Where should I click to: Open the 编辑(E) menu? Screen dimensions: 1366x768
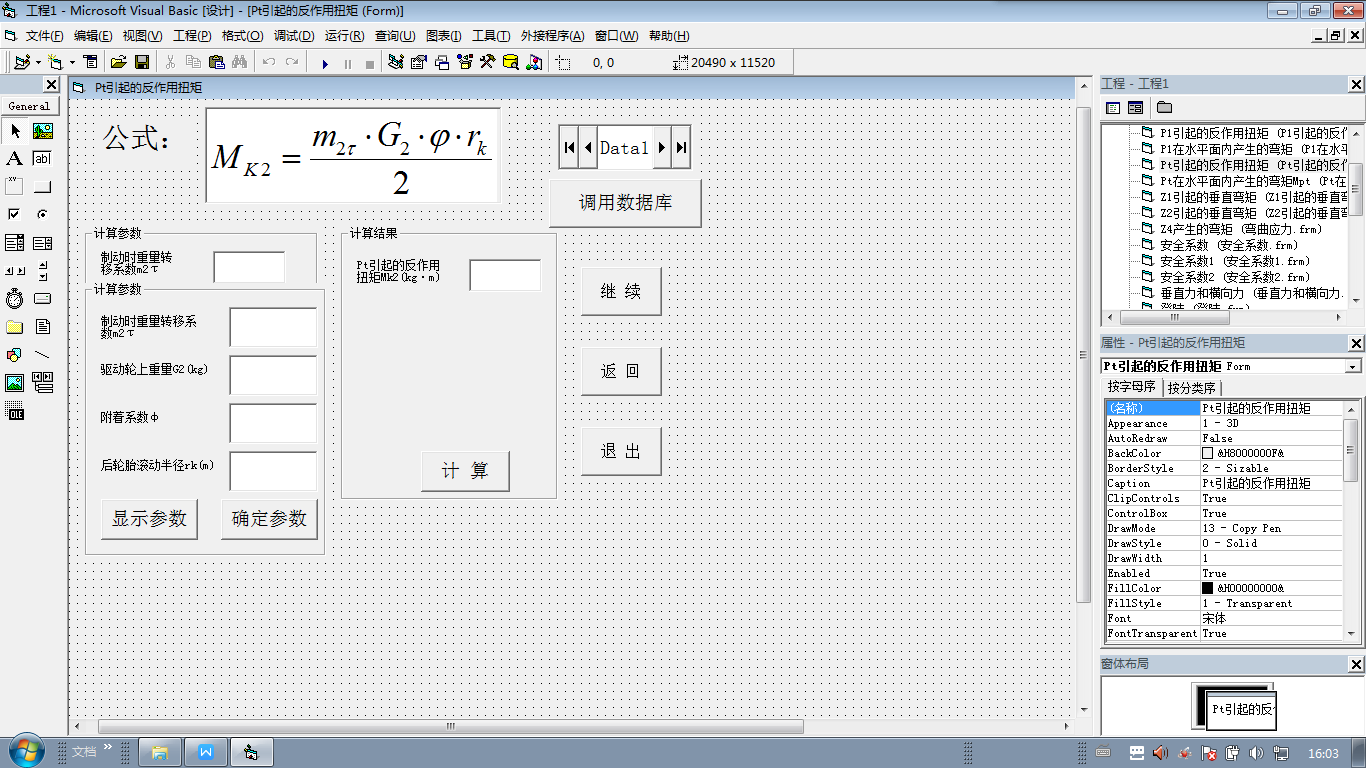[93, 36]
